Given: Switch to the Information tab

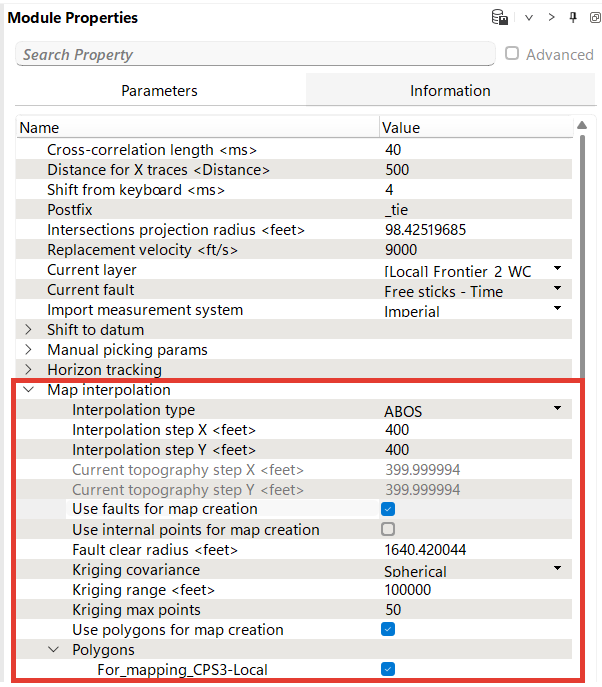Looking at the screenshot, I should tap(450, 91).
